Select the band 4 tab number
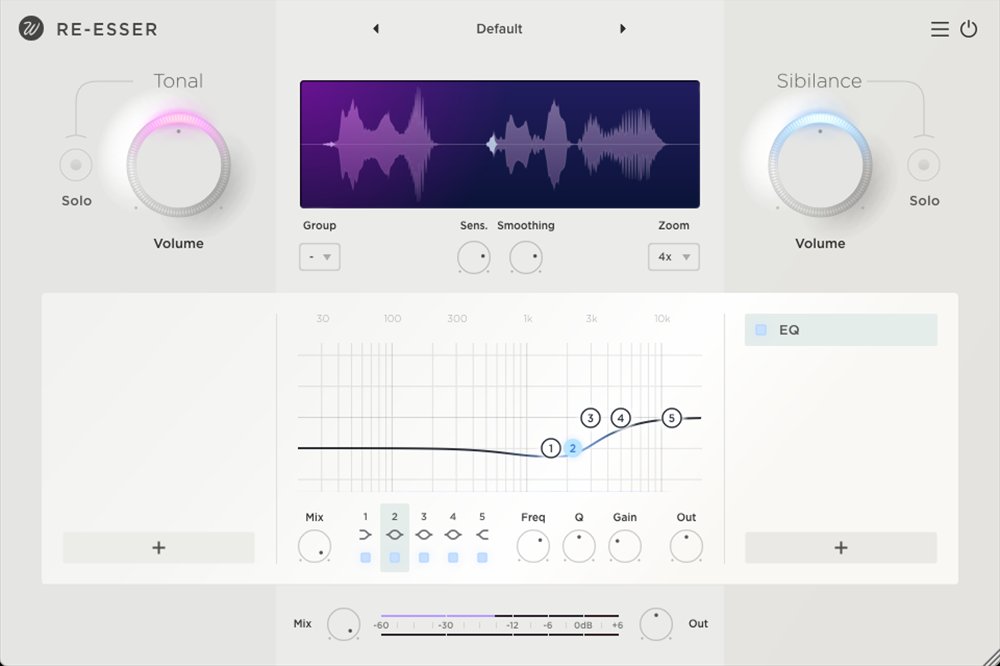This screenshot has width=1000, height=666. pos(453,517)
